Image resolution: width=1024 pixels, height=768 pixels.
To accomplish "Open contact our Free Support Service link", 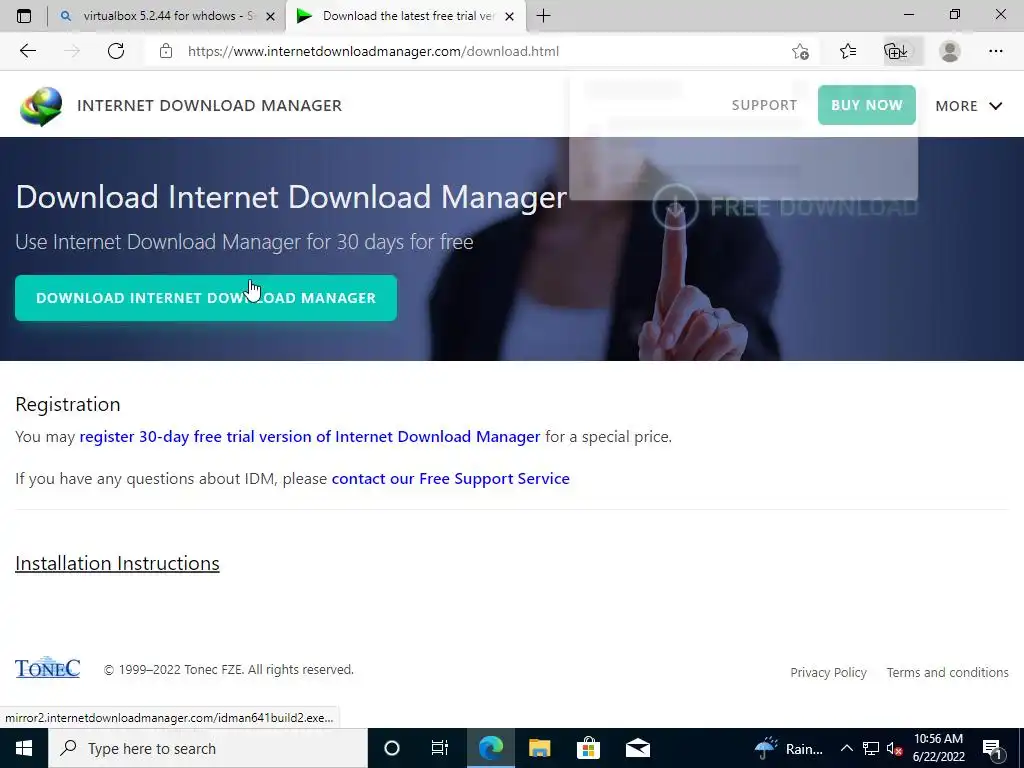I will point(451,479).
